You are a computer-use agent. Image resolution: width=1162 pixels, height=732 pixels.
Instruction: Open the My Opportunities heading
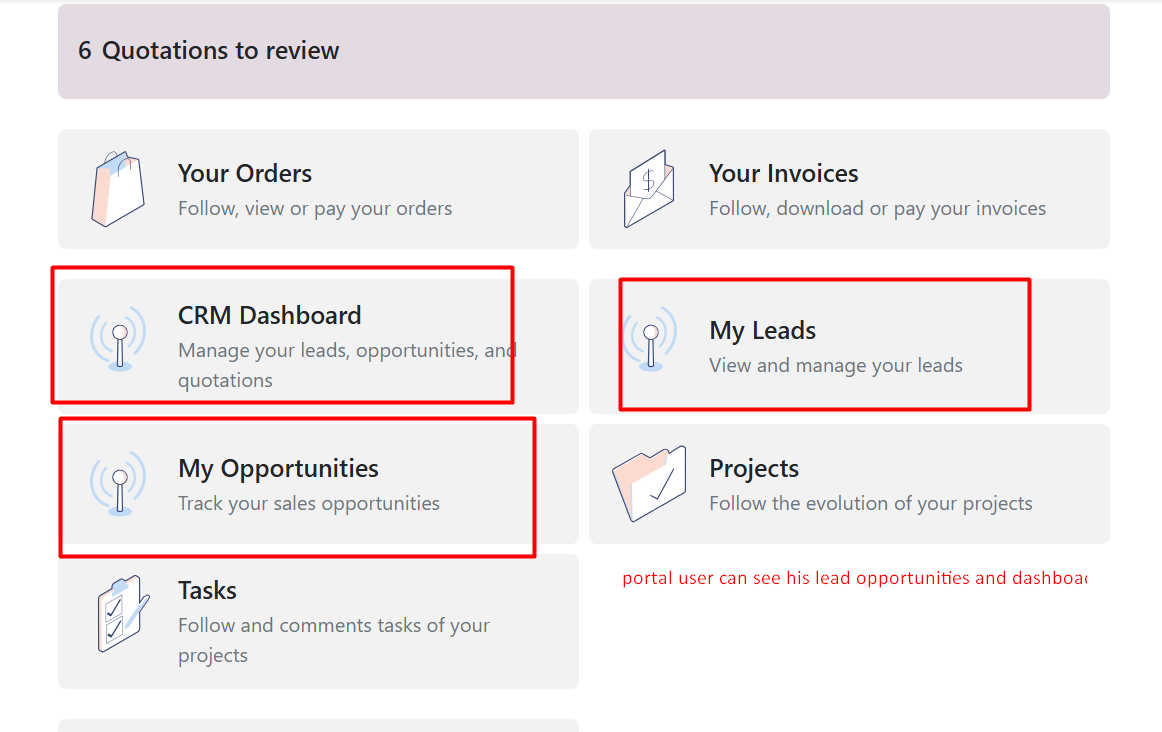coord(278,469)
